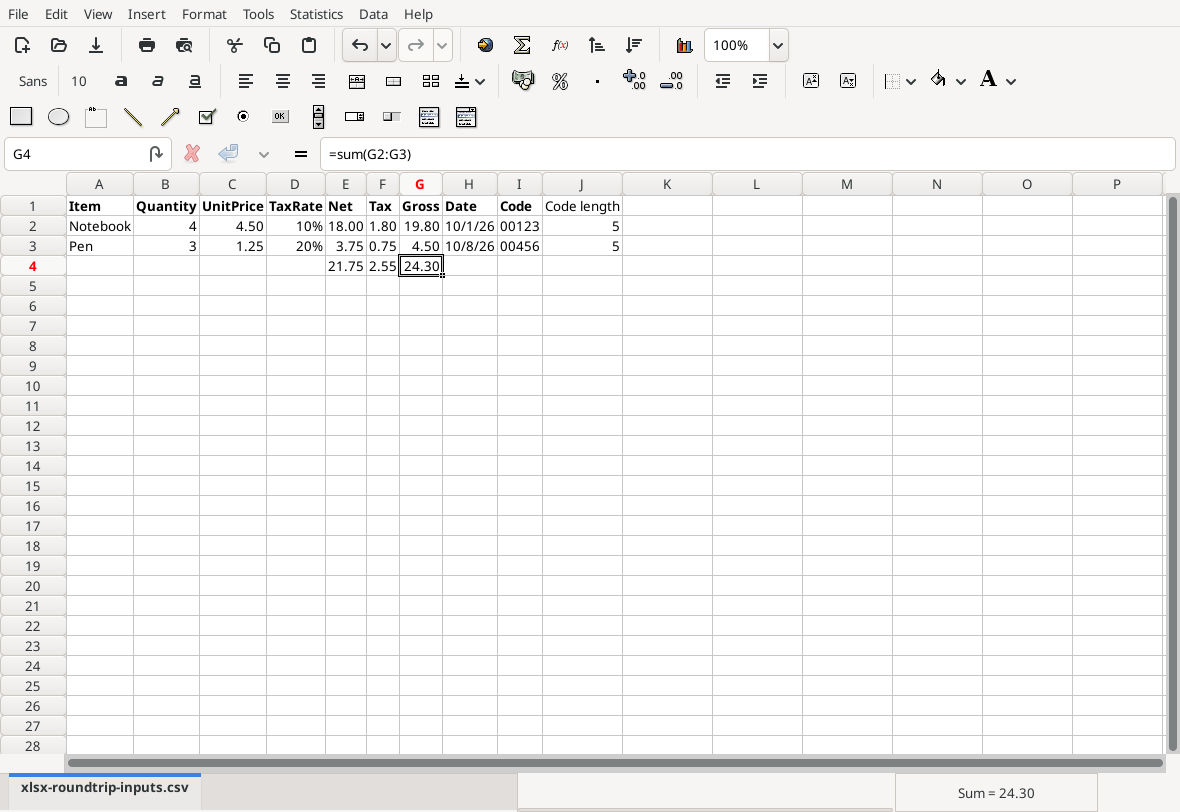Click the Sans font name box
The image size is (1180, 812).
click(x=33, y=81)
